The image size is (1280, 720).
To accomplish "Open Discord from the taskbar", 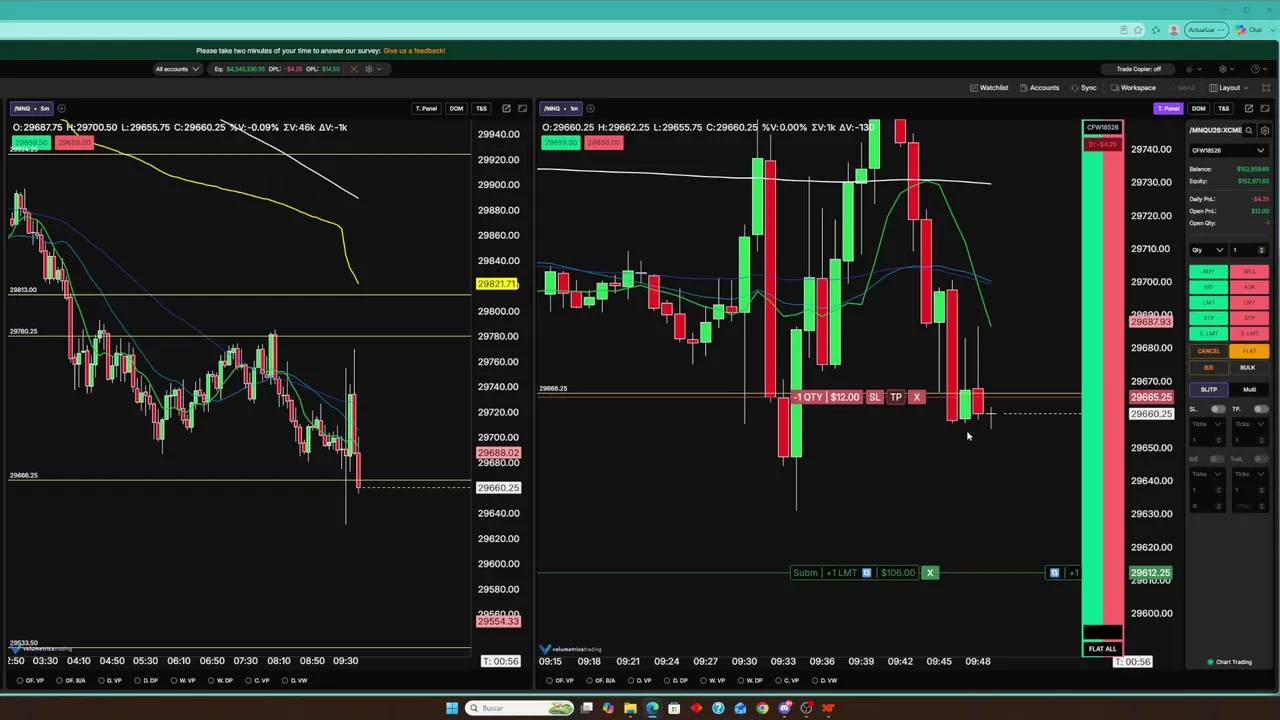I will coord(784,708).
